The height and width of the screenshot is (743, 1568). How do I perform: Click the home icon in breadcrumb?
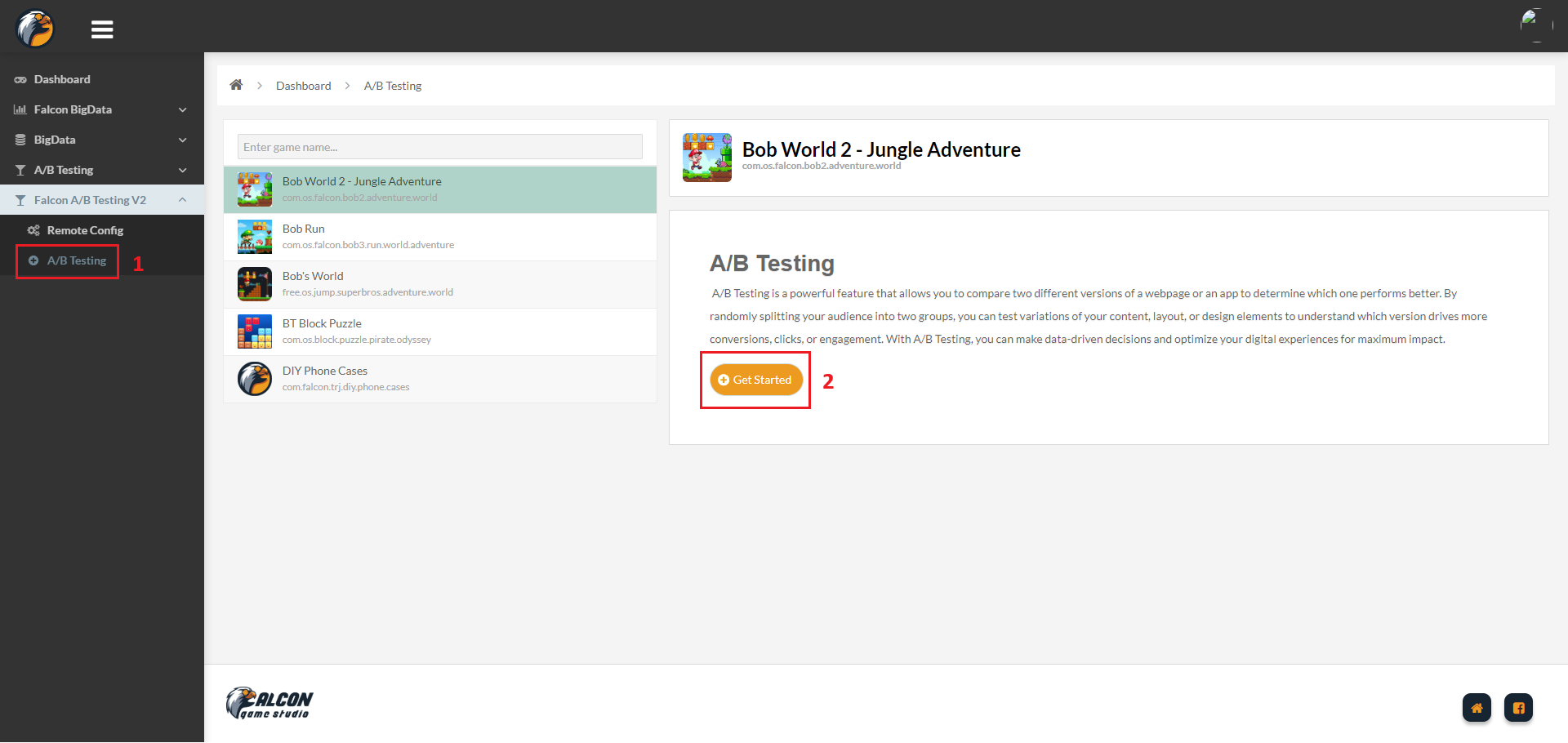click(x=236, y=85)
